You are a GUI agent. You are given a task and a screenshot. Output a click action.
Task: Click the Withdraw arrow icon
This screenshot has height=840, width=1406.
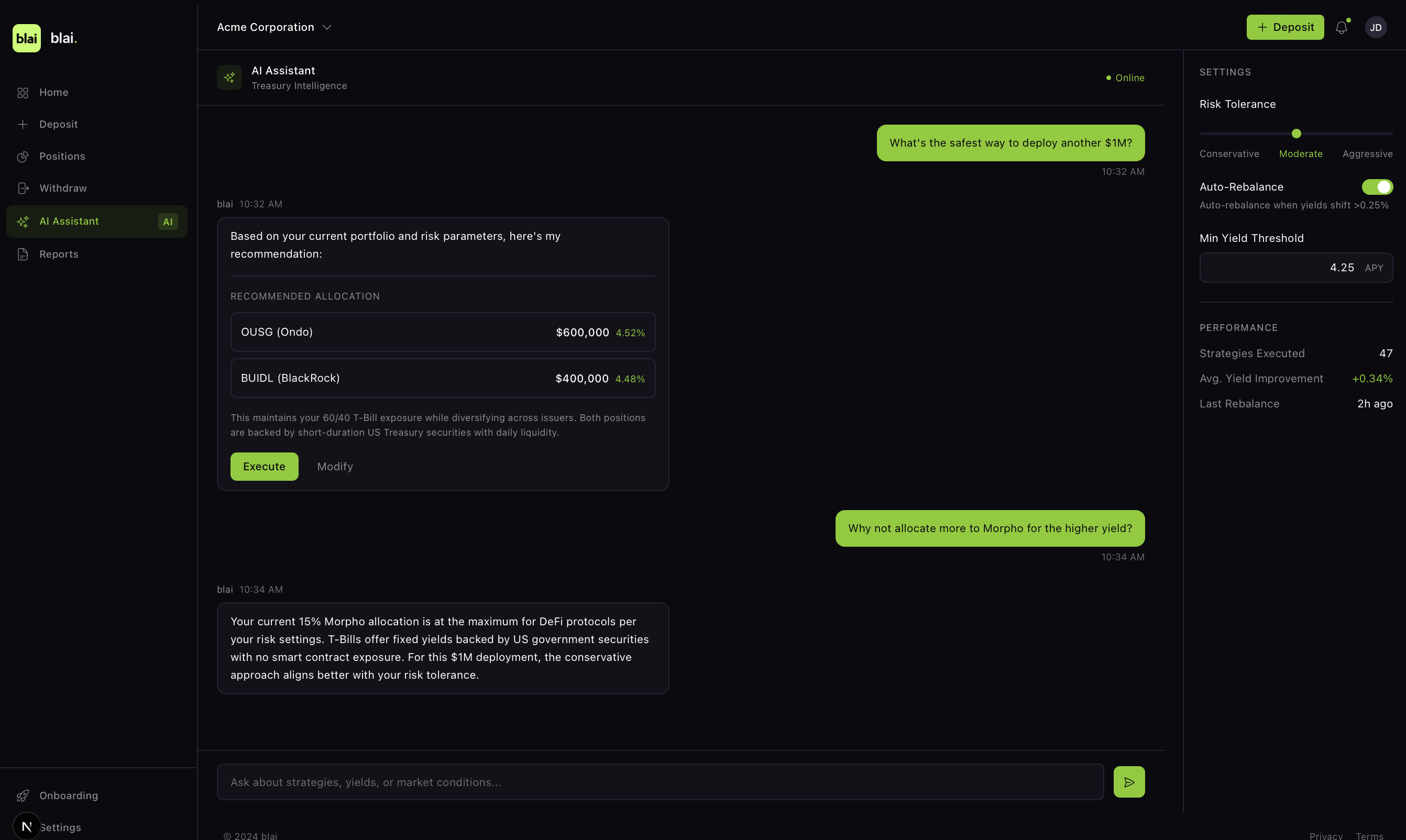[x=23, y=188]
